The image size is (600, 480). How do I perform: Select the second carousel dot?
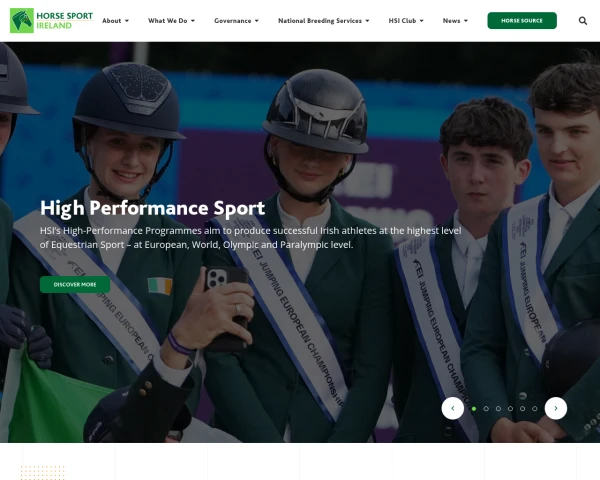click(486, 409)
